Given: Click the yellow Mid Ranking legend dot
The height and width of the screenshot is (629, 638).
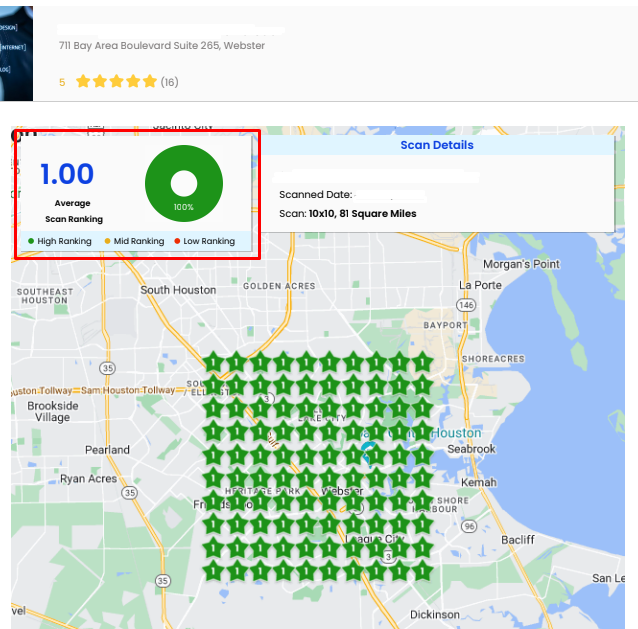Looking at the screenshot, I should pyautogui.click(x=107, y=241).
